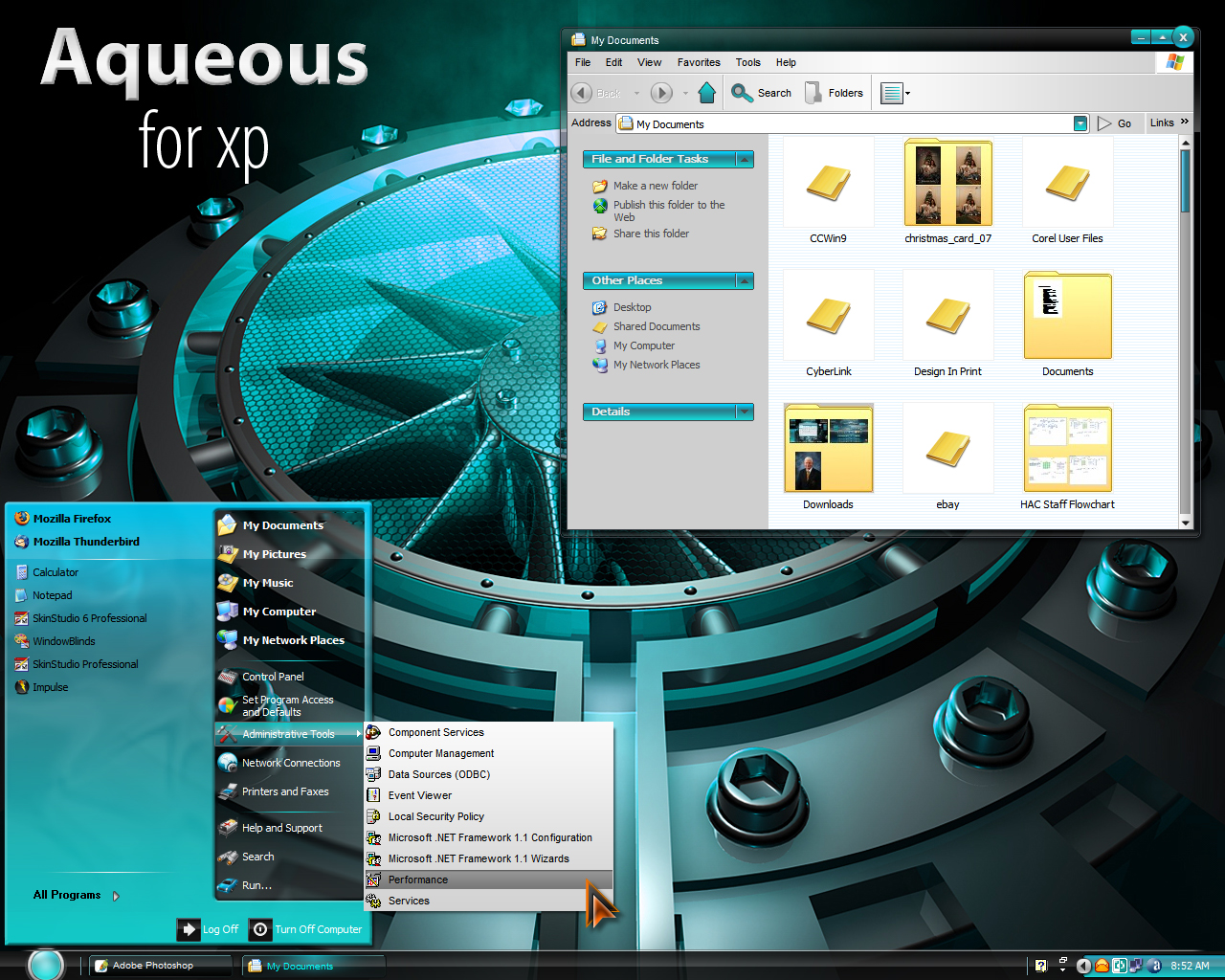
Task: Open the View menu
Action: [649, 62]
